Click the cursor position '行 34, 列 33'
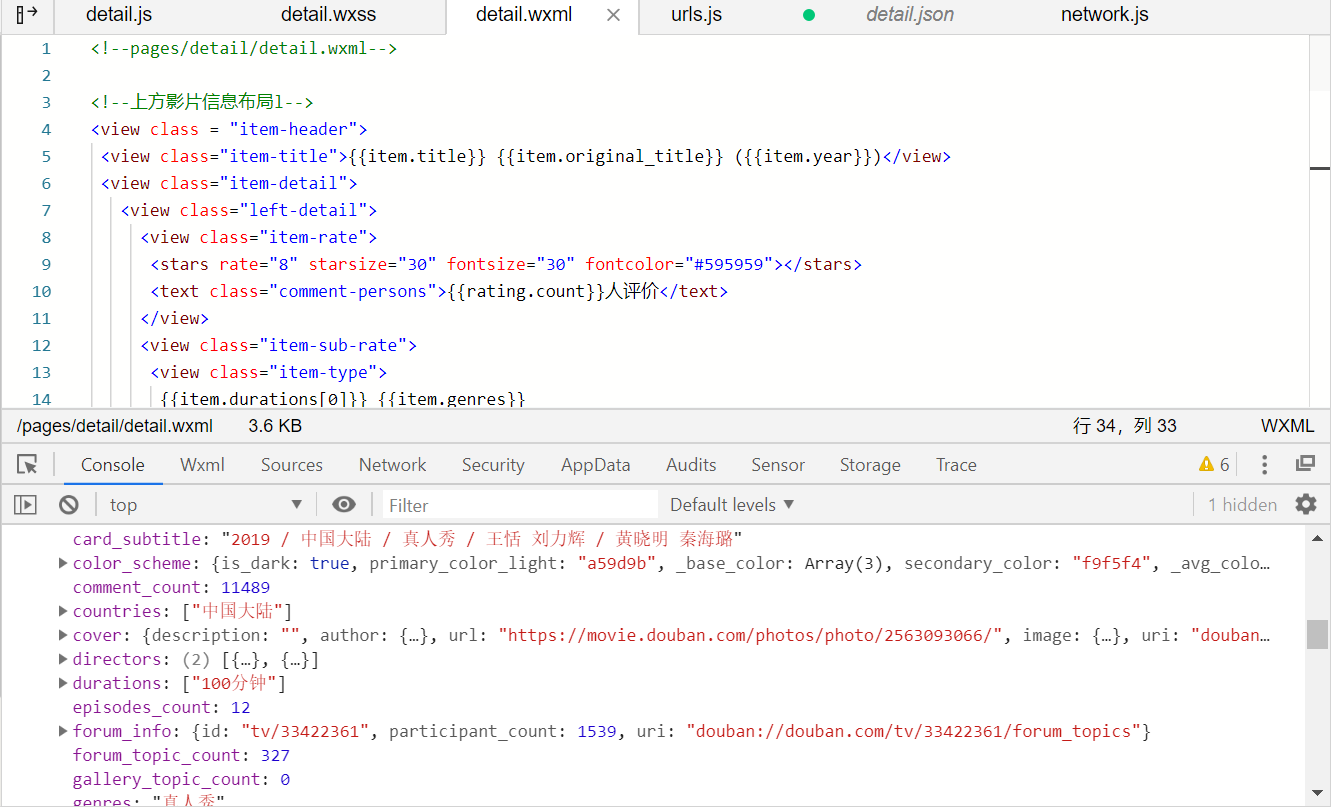This screenshot has width=1331, height=807. (x=1125, y=426)
